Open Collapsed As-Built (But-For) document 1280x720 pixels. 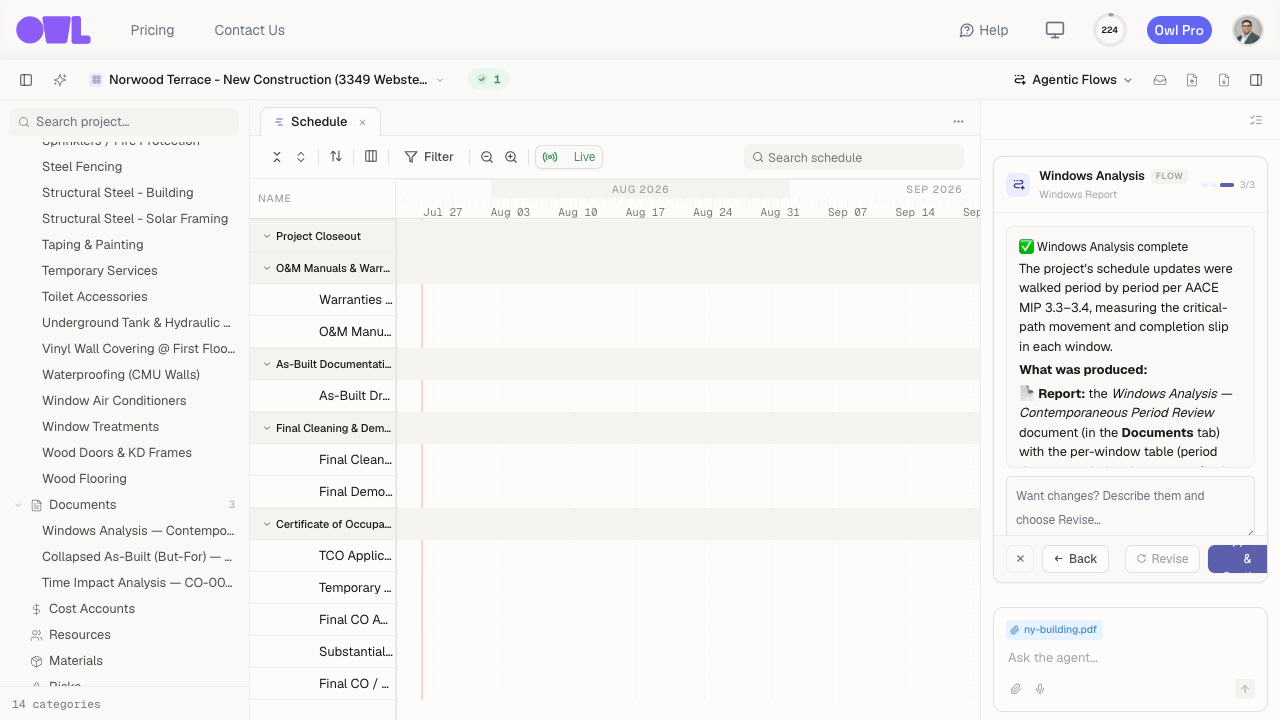point(138,557)
